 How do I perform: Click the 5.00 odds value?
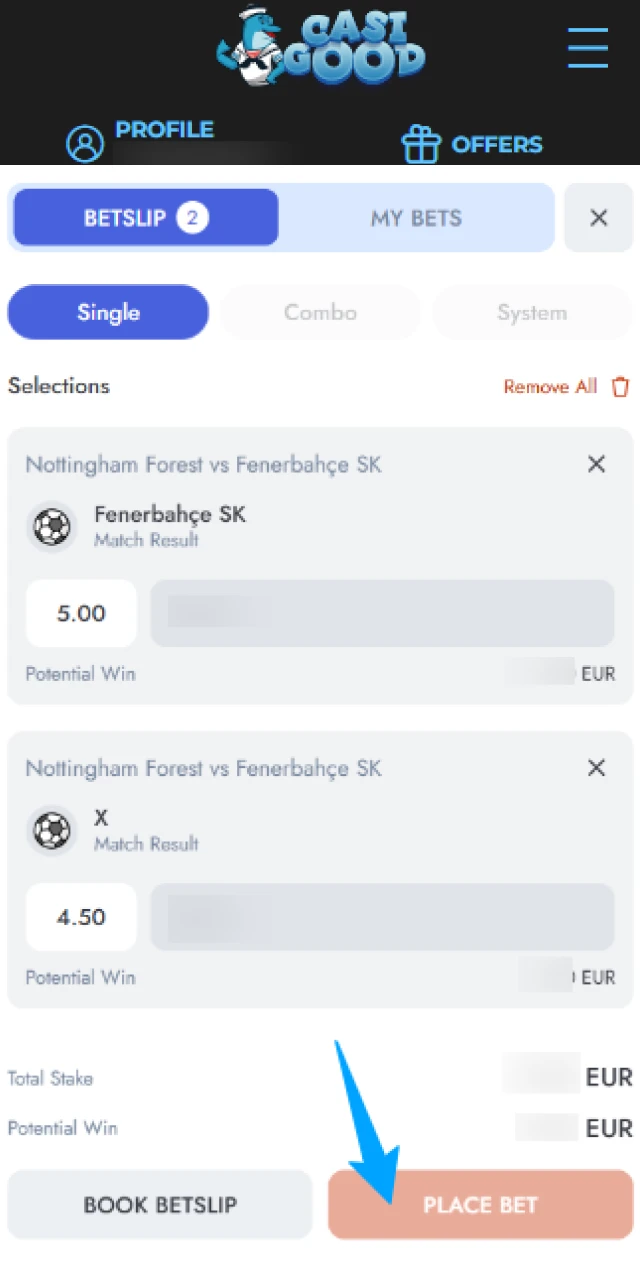[81, 613]
